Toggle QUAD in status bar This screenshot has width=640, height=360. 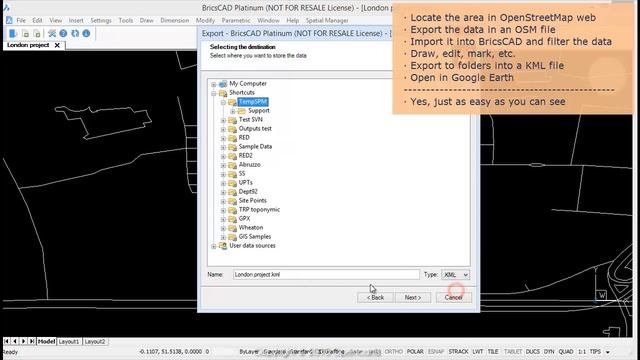(566, 351)
